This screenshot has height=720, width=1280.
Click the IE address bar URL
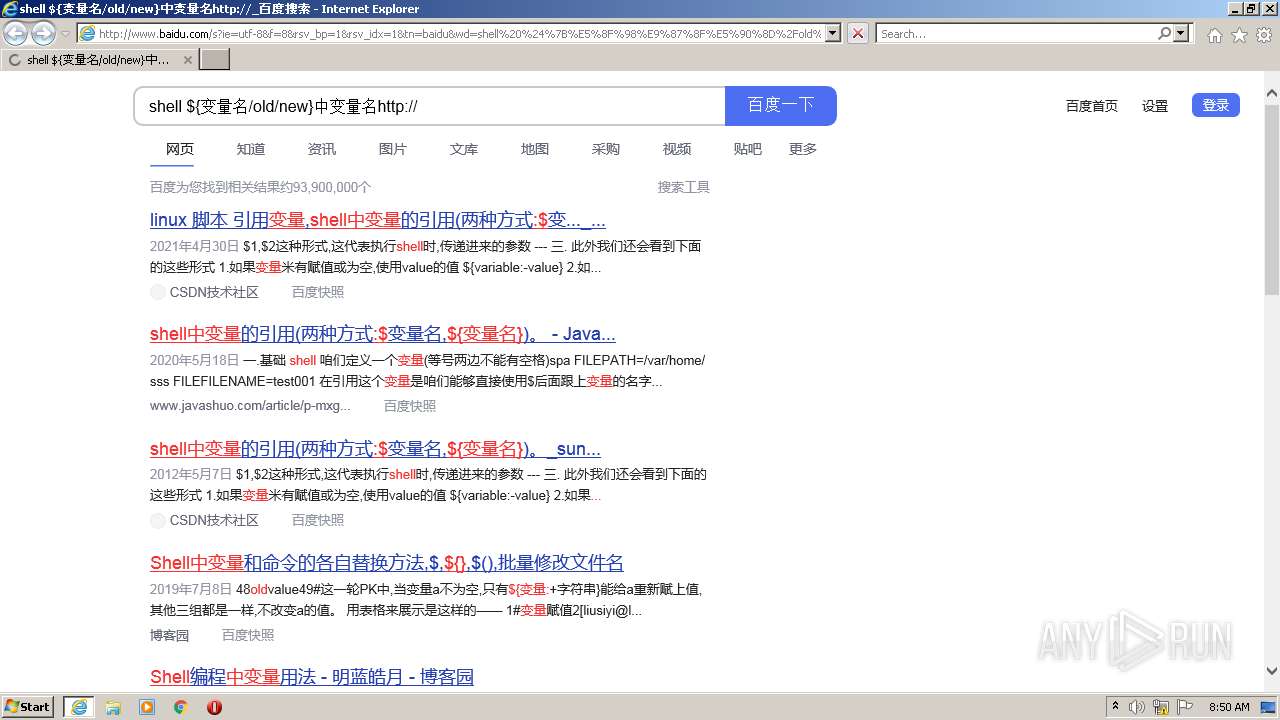(x=460, y=33)
